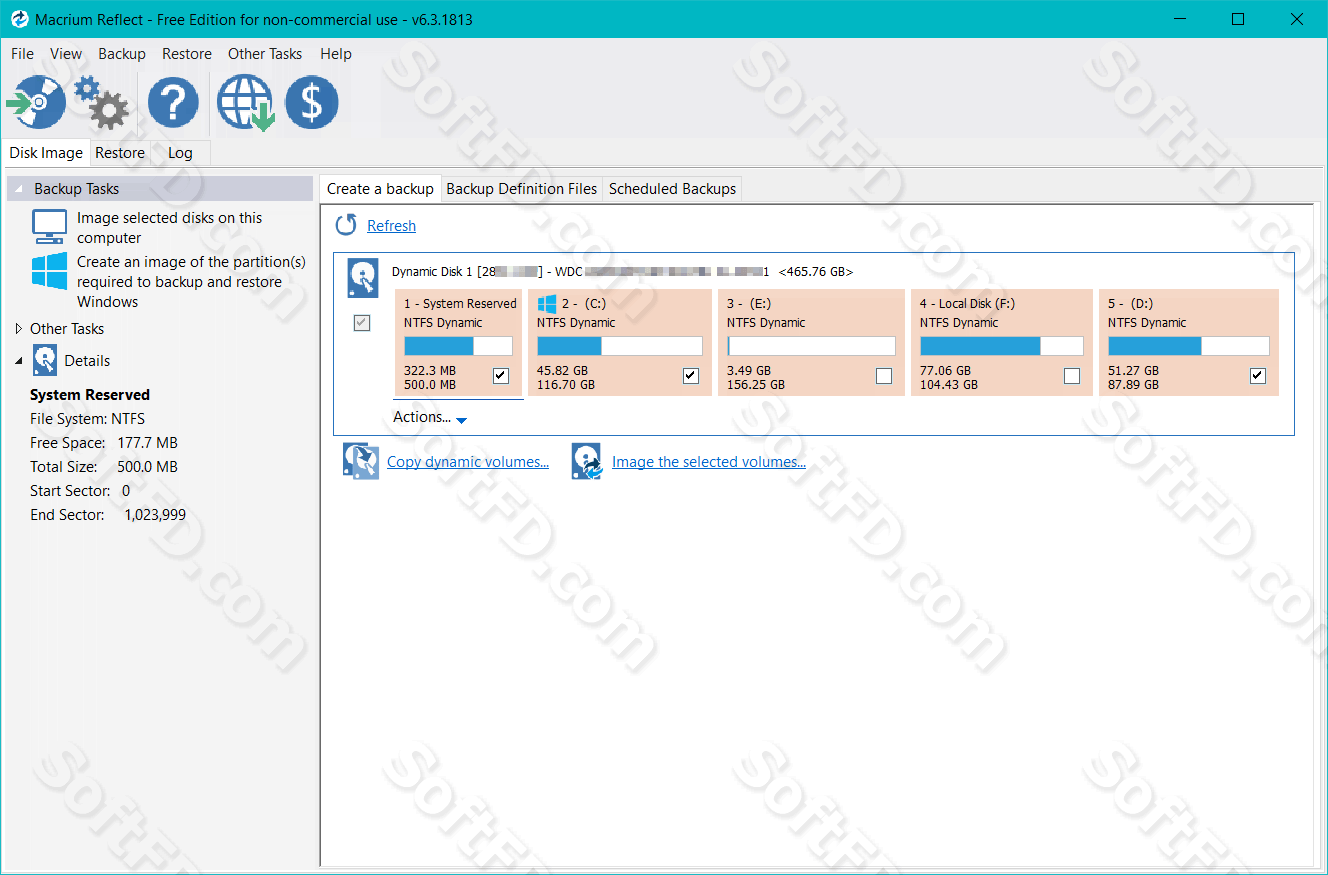Check the Local Disk F: checkbox
This screenshot has width=1328, height=875.
tap(1072, 376)
